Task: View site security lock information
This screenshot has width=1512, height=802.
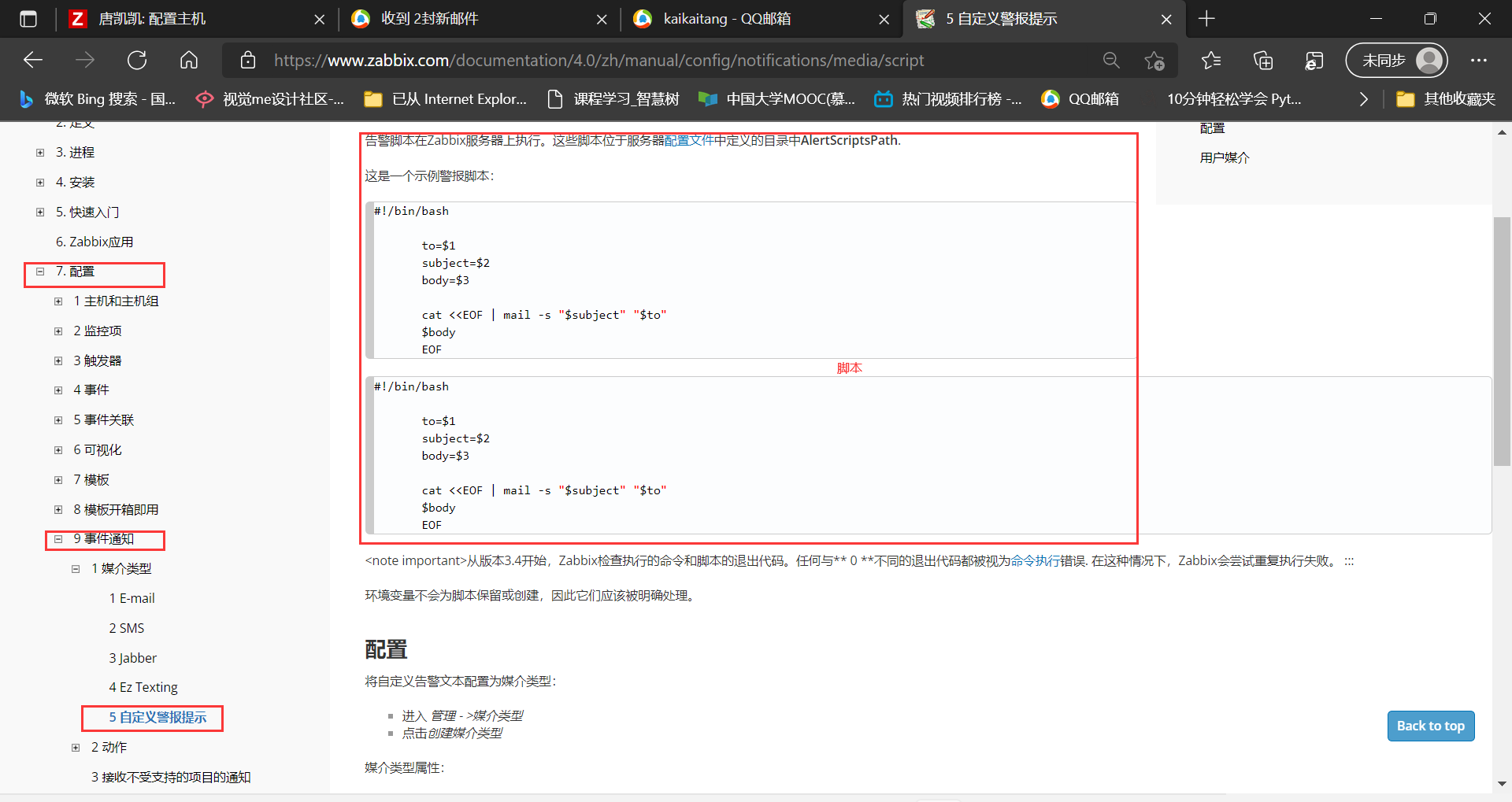Action: pos(248,60)
